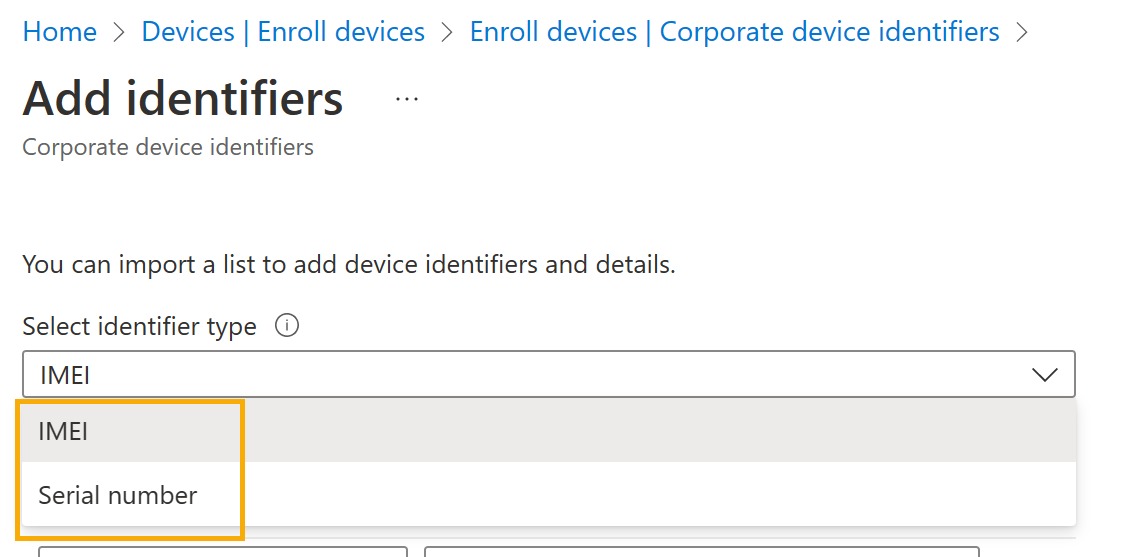Click the identifier type combo box showing IMEI
This screenshot has height=557, width=1125.
549,374
